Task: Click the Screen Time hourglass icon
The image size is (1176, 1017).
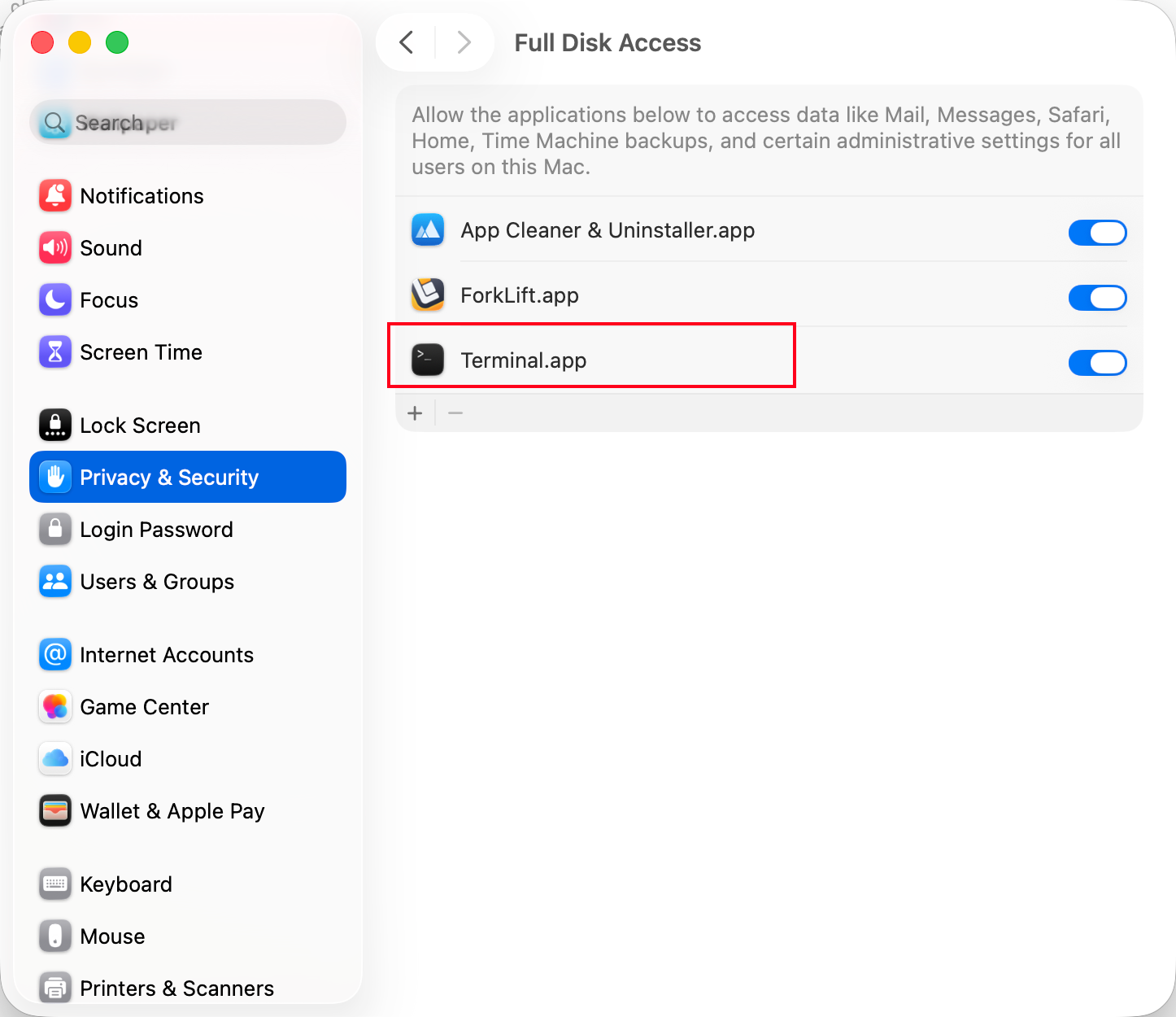Action: 55,352
